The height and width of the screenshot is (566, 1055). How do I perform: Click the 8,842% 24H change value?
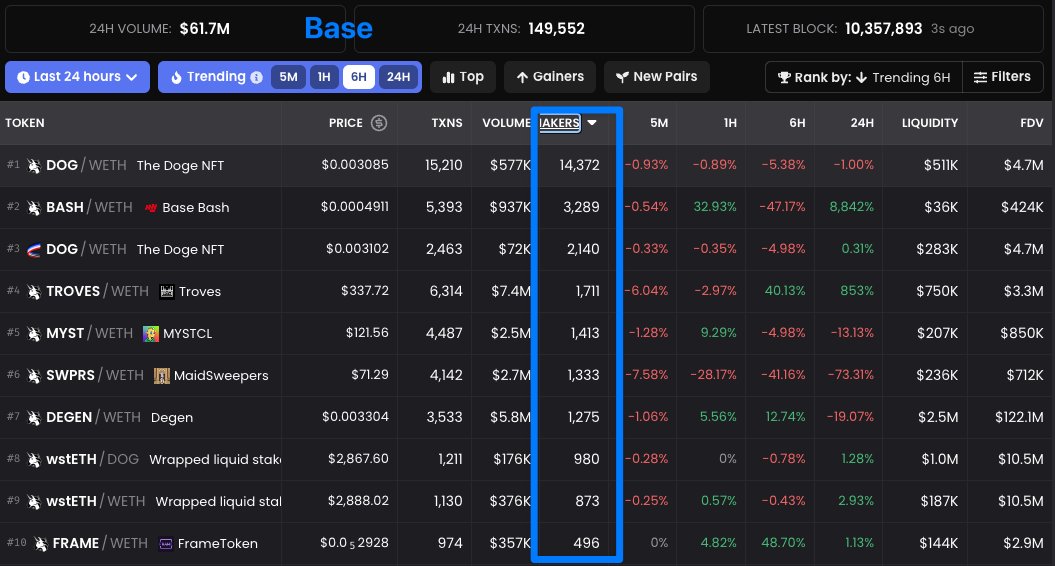(x=851, y=207)
